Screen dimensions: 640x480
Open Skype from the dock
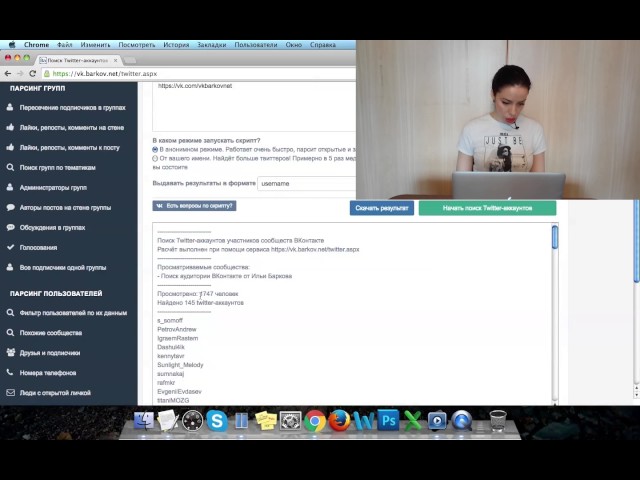tap(217, 421)
